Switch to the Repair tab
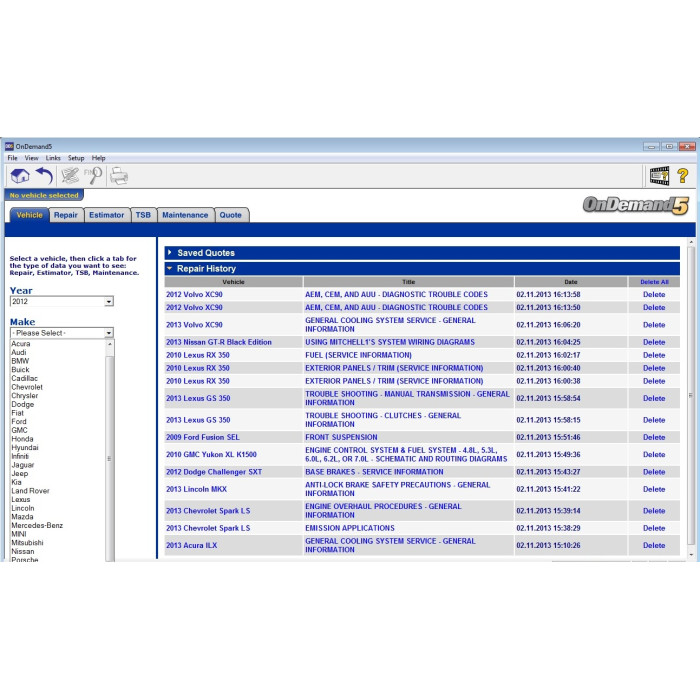The image size is (700, 700). pyautogui.click(x=66, y=215)
